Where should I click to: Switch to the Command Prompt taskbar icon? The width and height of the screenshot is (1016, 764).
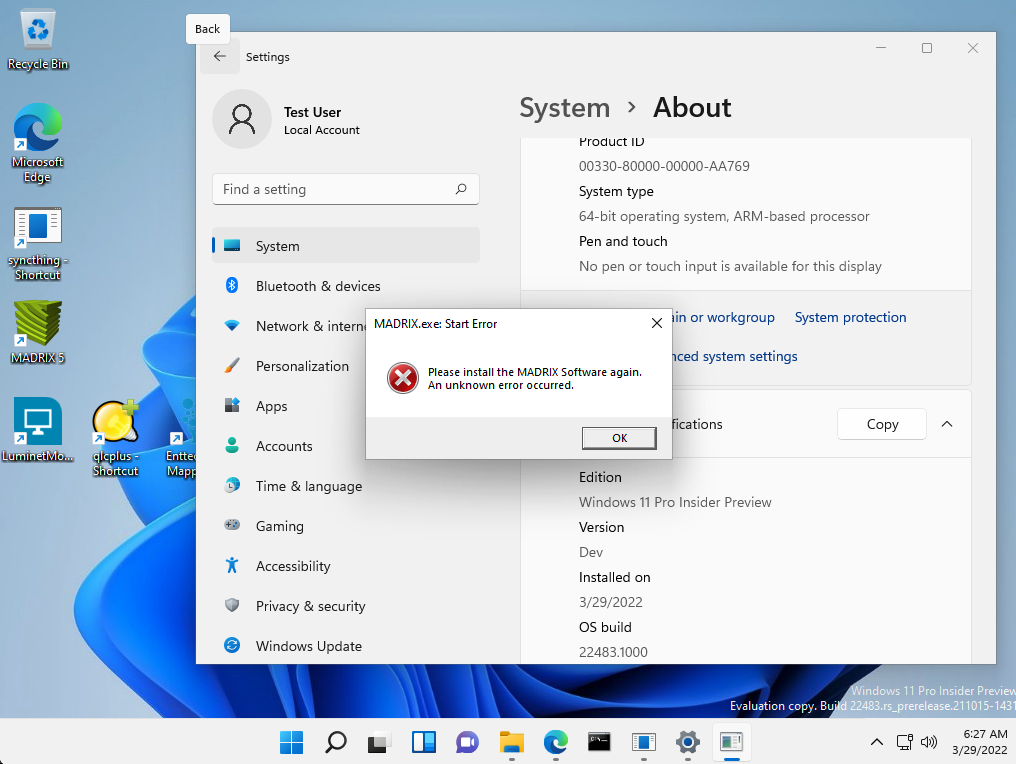click(599, 742)
